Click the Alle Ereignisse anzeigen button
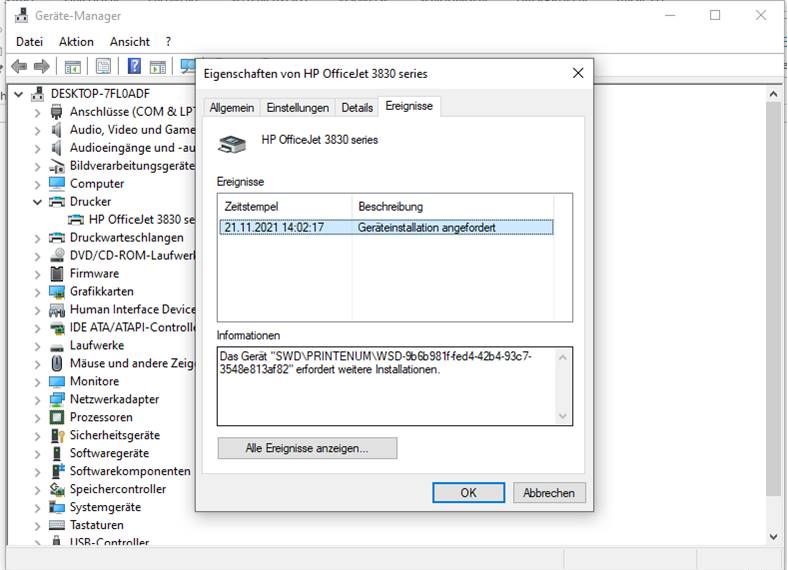788x570 pixels. click(x=307, y=448)
